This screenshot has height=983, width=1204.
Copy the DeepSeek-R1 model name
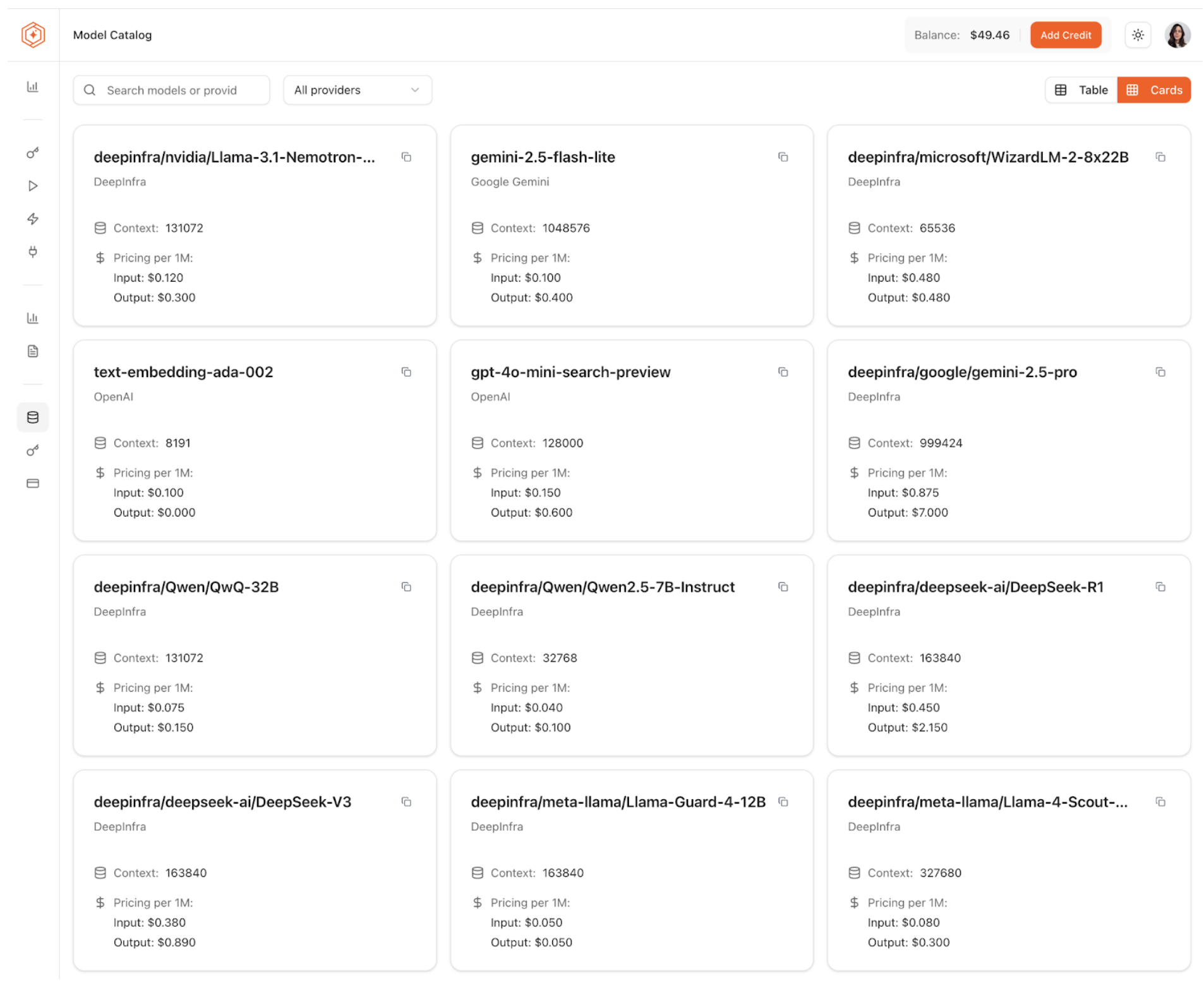(x=1160, y=587)
